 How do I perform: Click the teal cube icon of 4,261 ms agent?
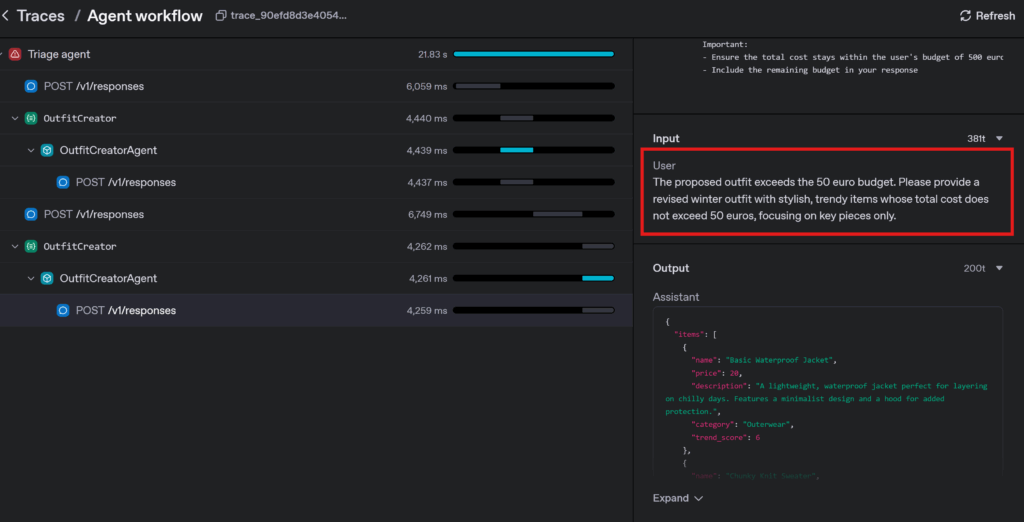[x=47, y=278]
